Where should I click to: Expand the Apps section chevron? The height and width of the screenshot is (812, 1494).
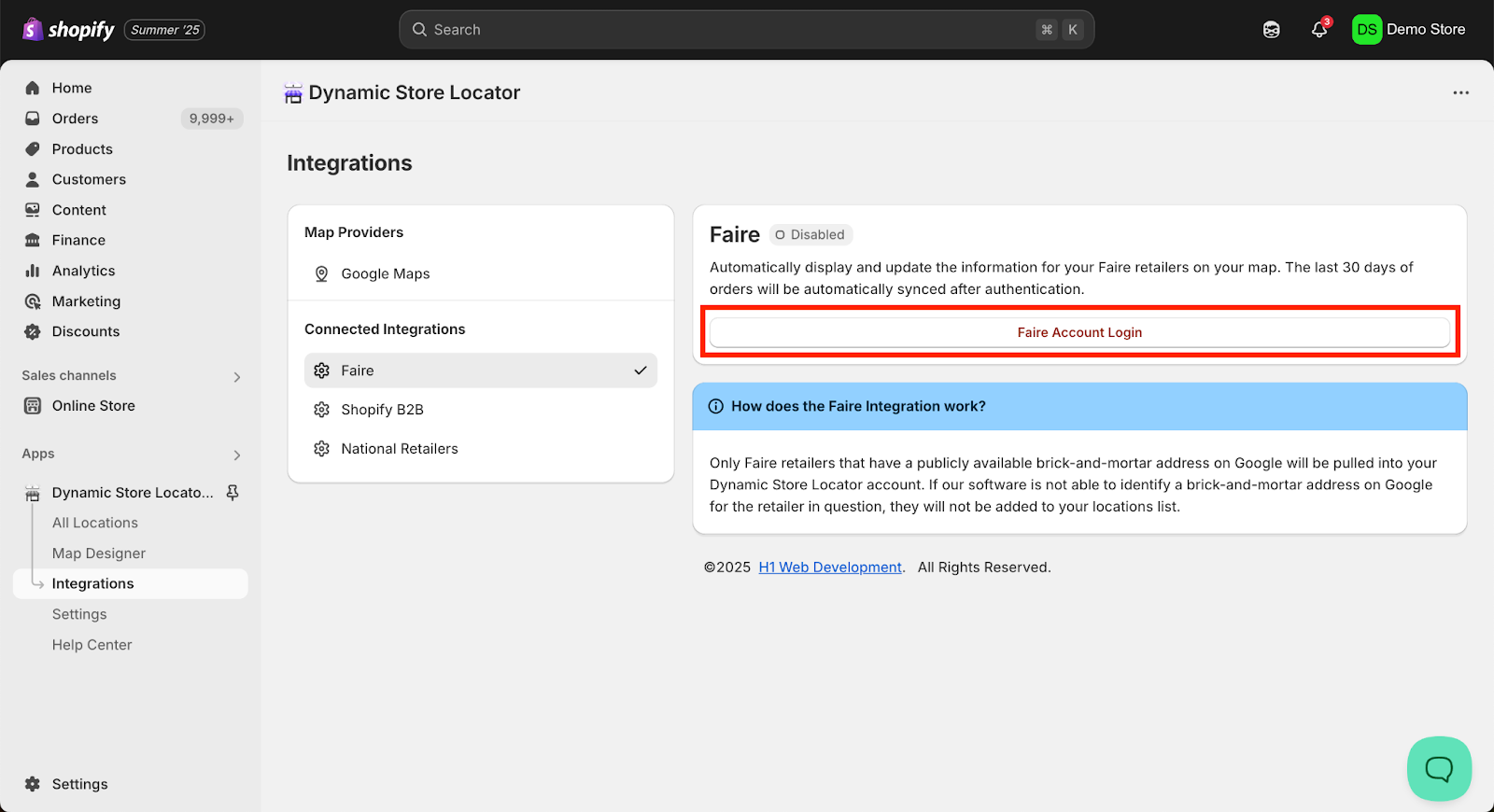tap(237, 455)
